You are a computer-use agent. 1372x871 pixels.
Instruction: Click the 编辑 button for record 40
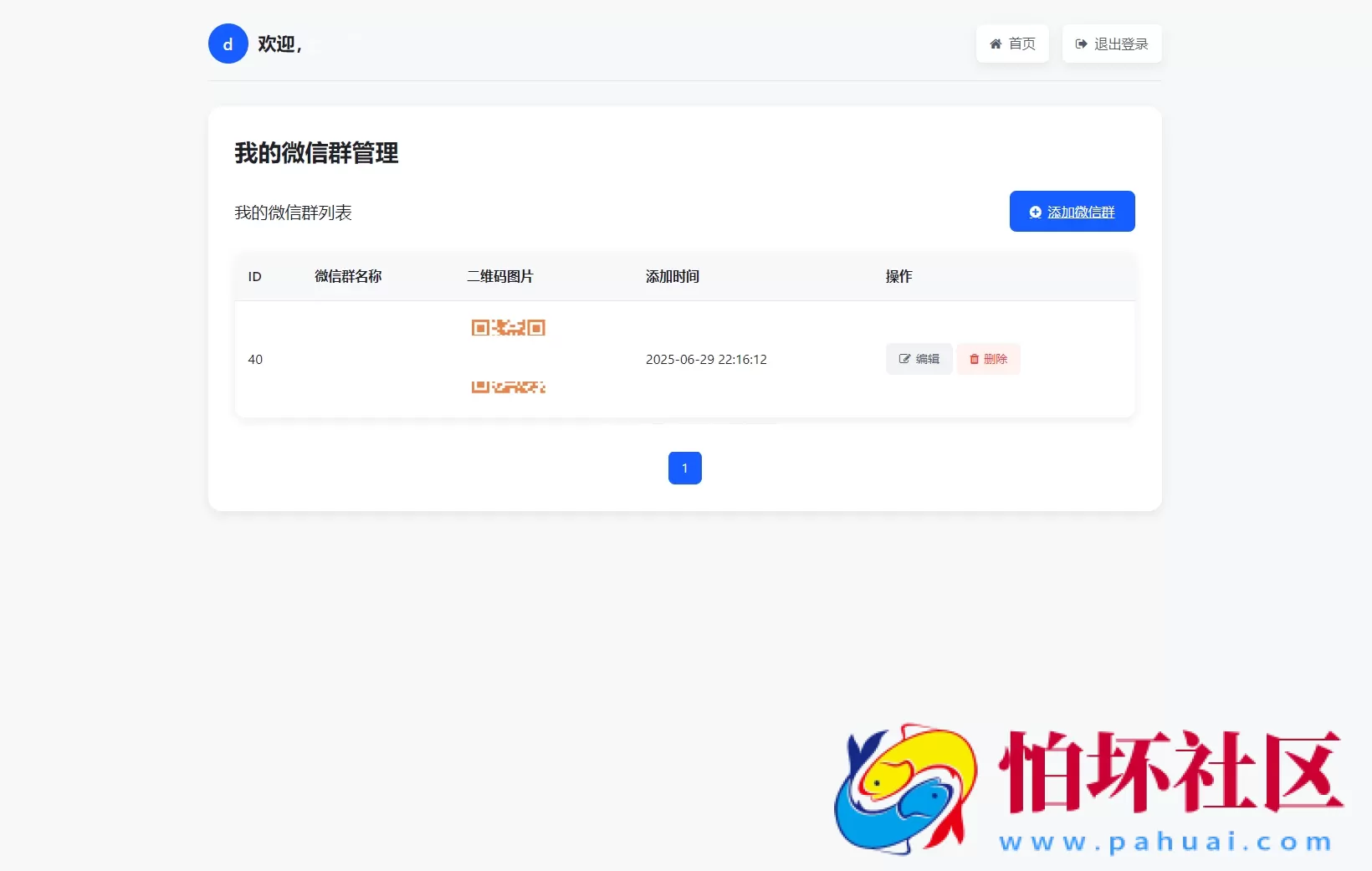pyautogui.click(x=918, y=359)
